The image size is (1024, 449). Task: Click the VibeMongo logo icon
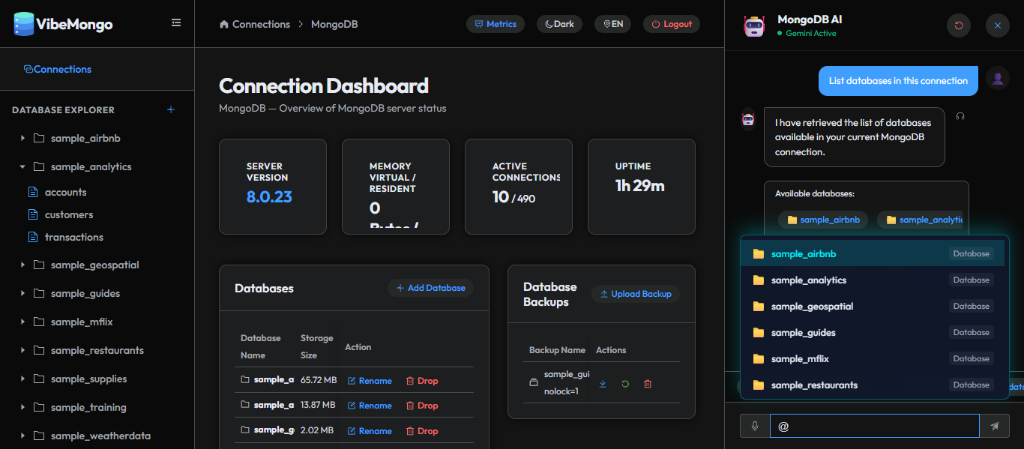tap(24, 24)
